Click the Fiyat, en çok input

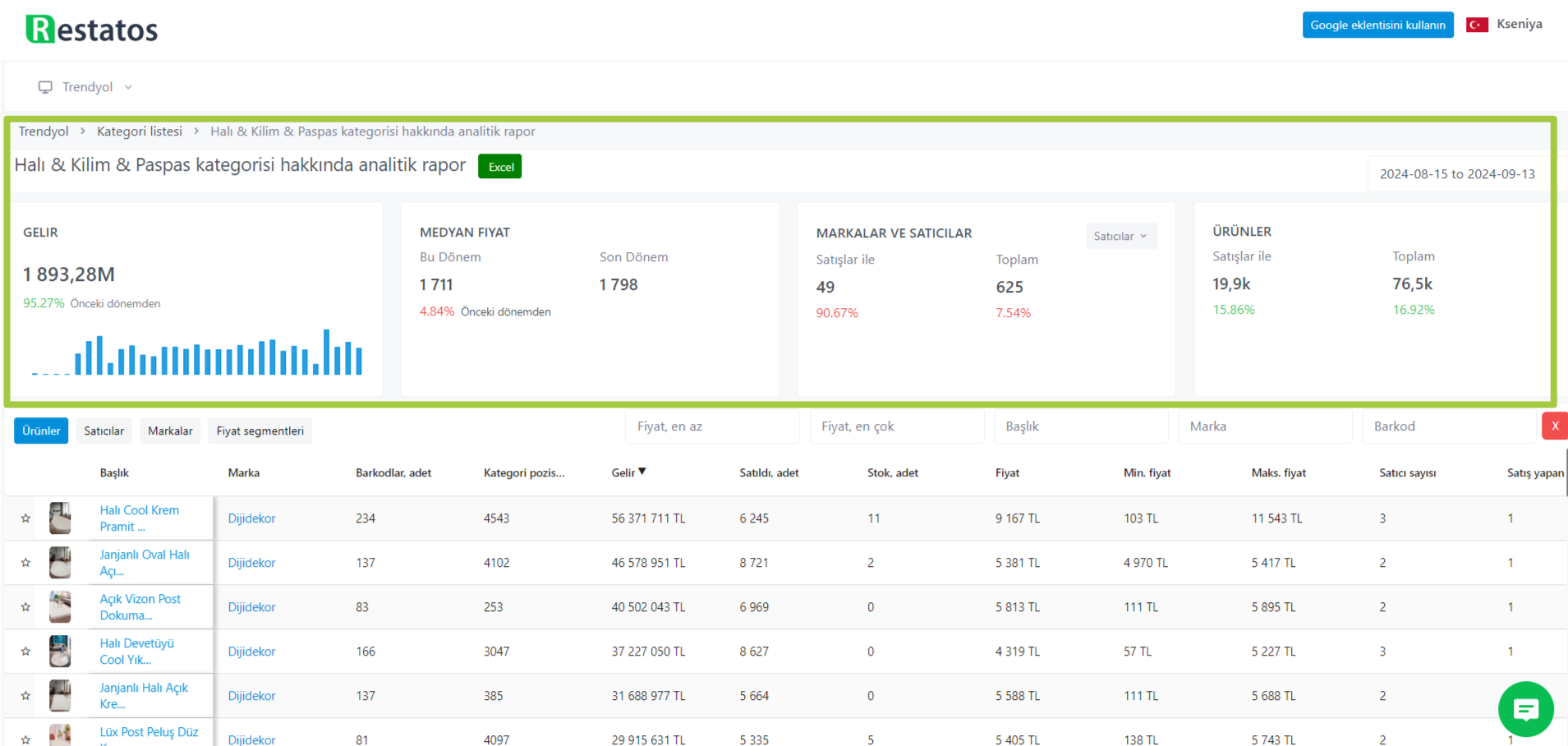pos(897,426)
